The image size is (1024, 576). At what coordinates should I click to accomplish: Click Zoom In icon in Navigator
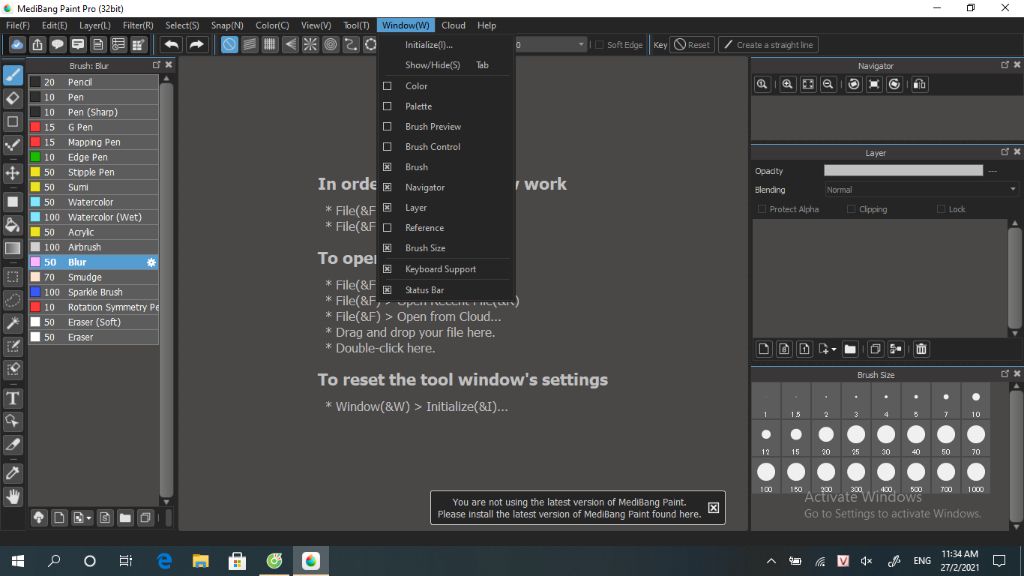[788, 84]
